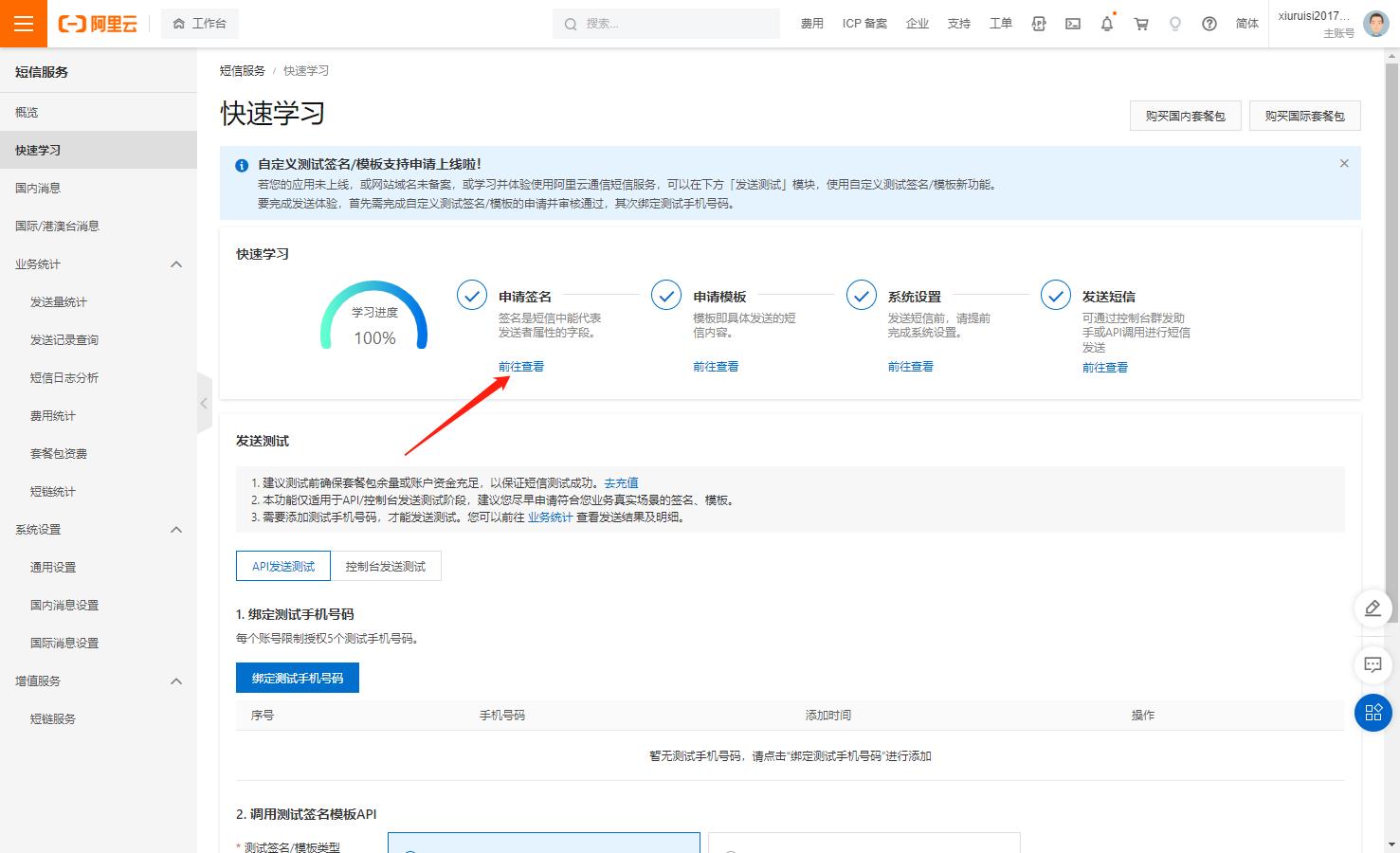Click the 绑定测试手机号码 button
This screenshot has height=853, width=1400.
(297, 677)
